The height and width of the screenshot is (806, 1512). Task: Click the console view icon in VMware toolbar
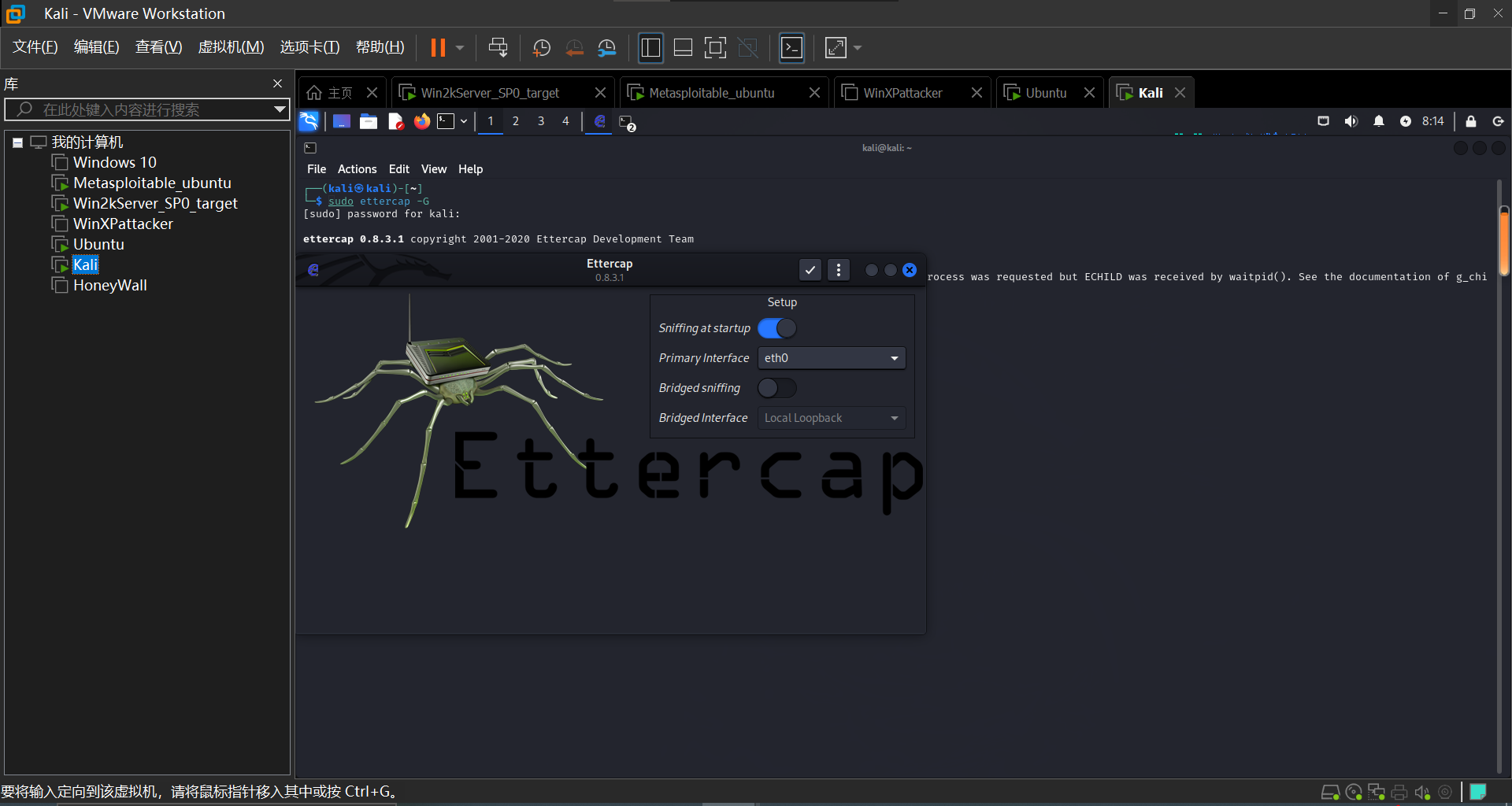click(791, 48)
